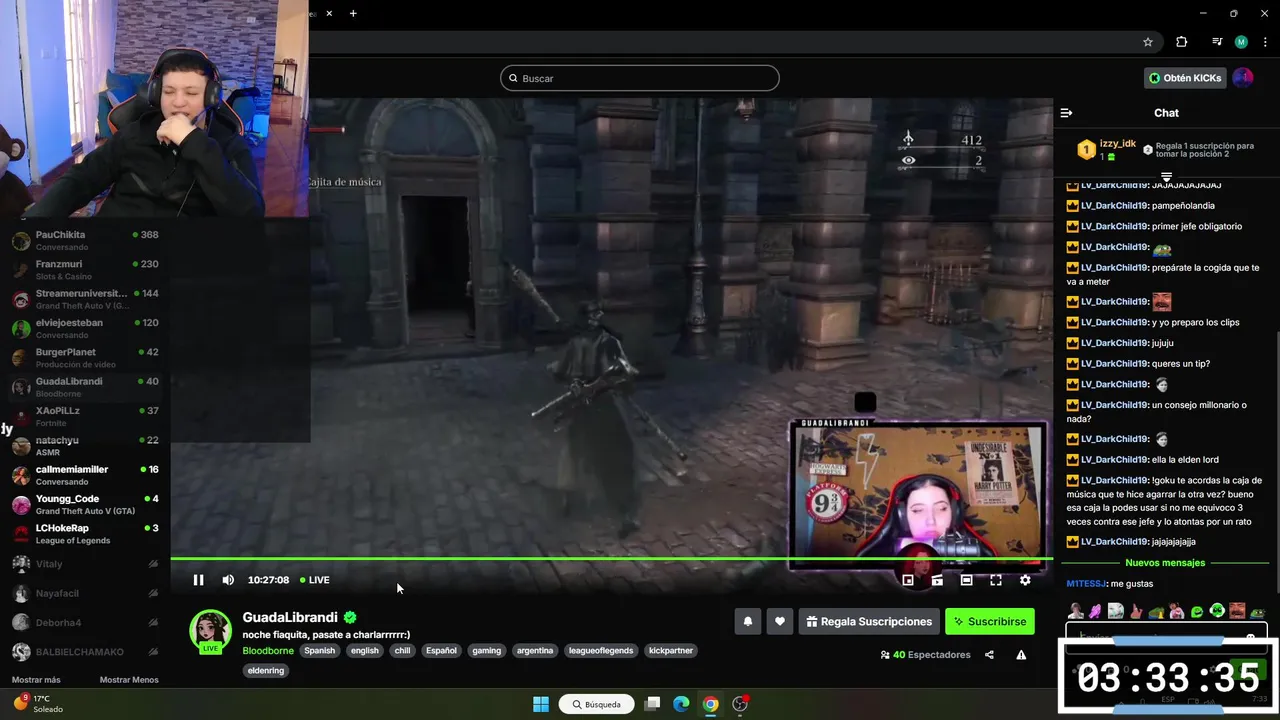This screenshot has height=720, width=1280.
Task: Open offline channel Vitaly
Action: pos(85,564)
